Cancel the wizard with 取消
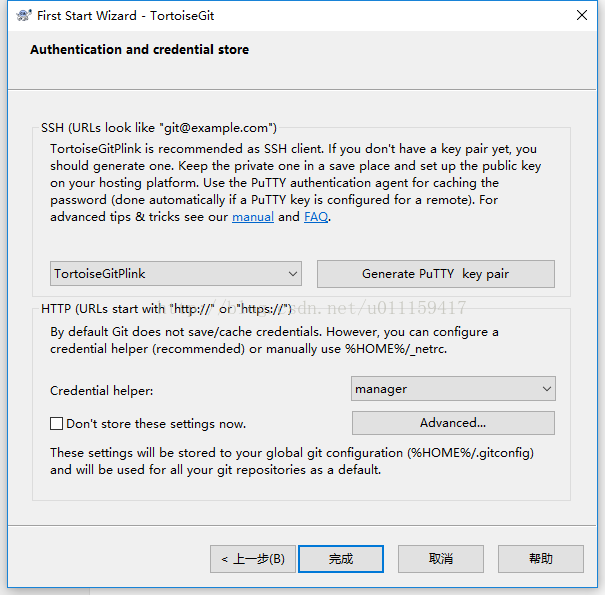 tap(441, 558)
